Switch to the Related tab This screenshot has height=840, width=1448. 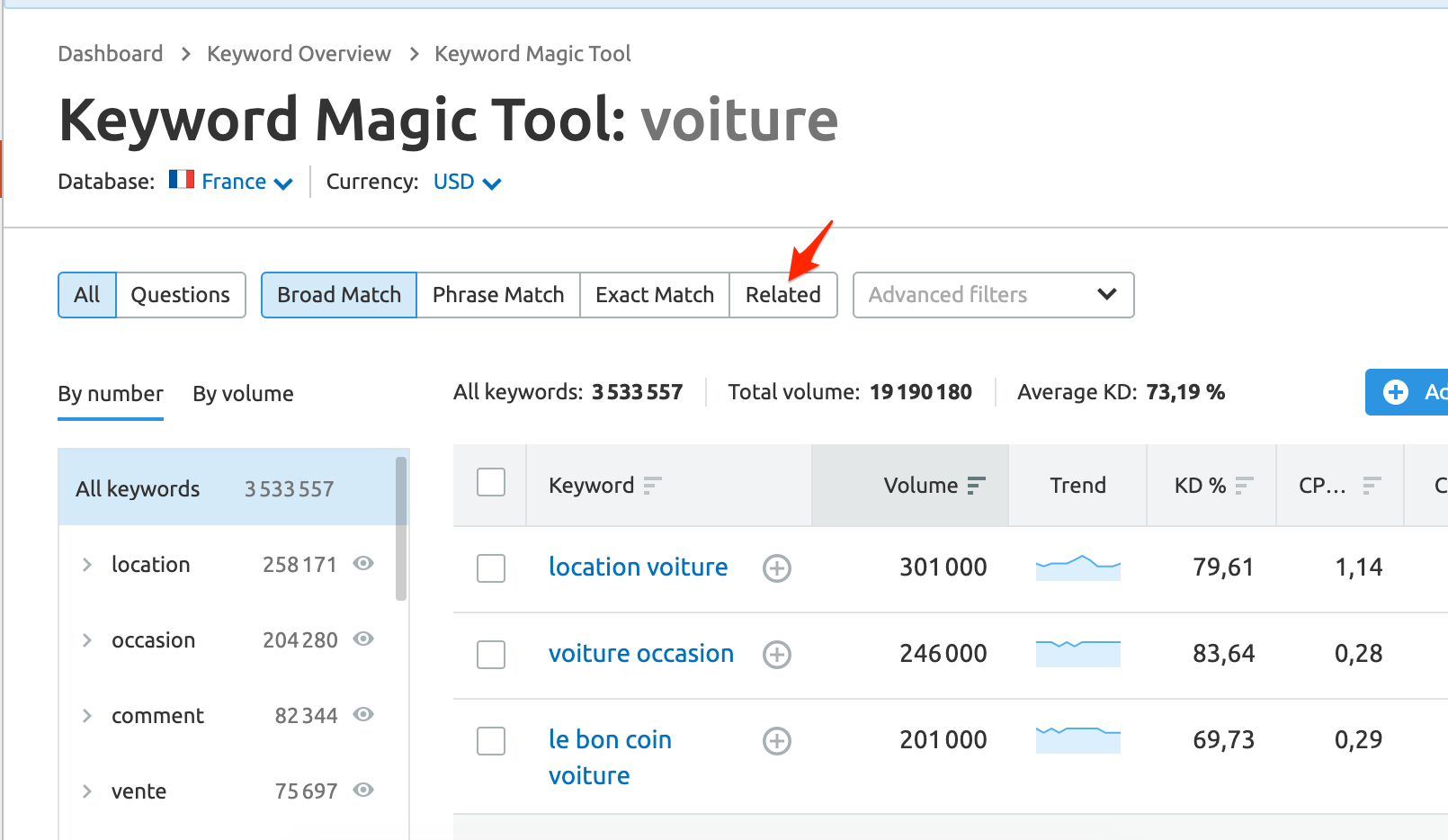click(782, 295)
